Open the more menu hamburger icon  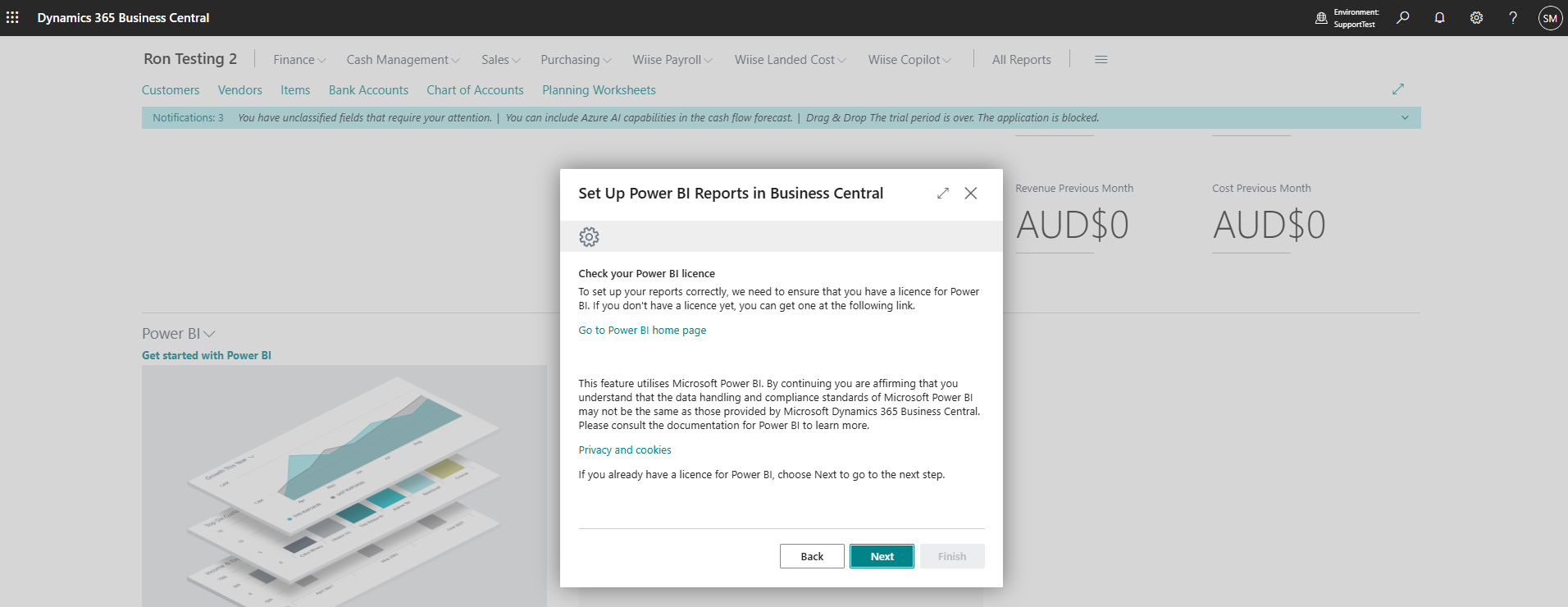(1101, 59)
